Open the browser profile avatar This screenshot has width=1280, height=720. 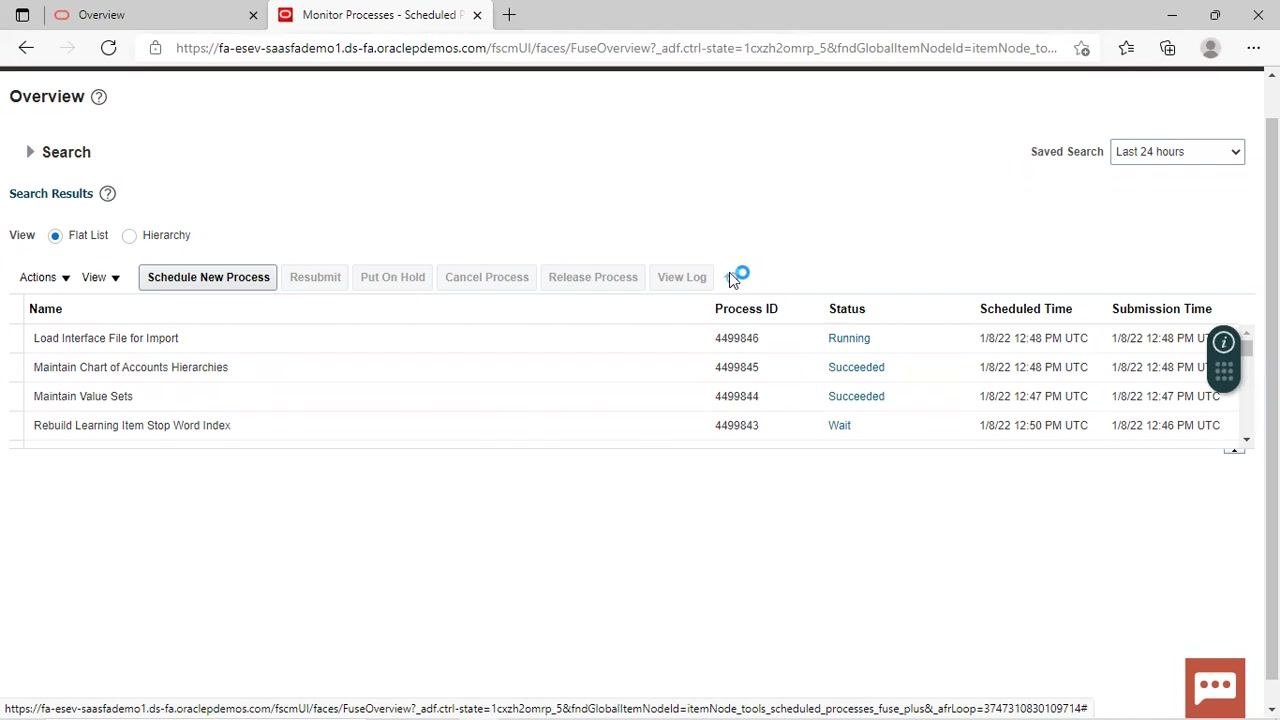(x=1210, y=48)
